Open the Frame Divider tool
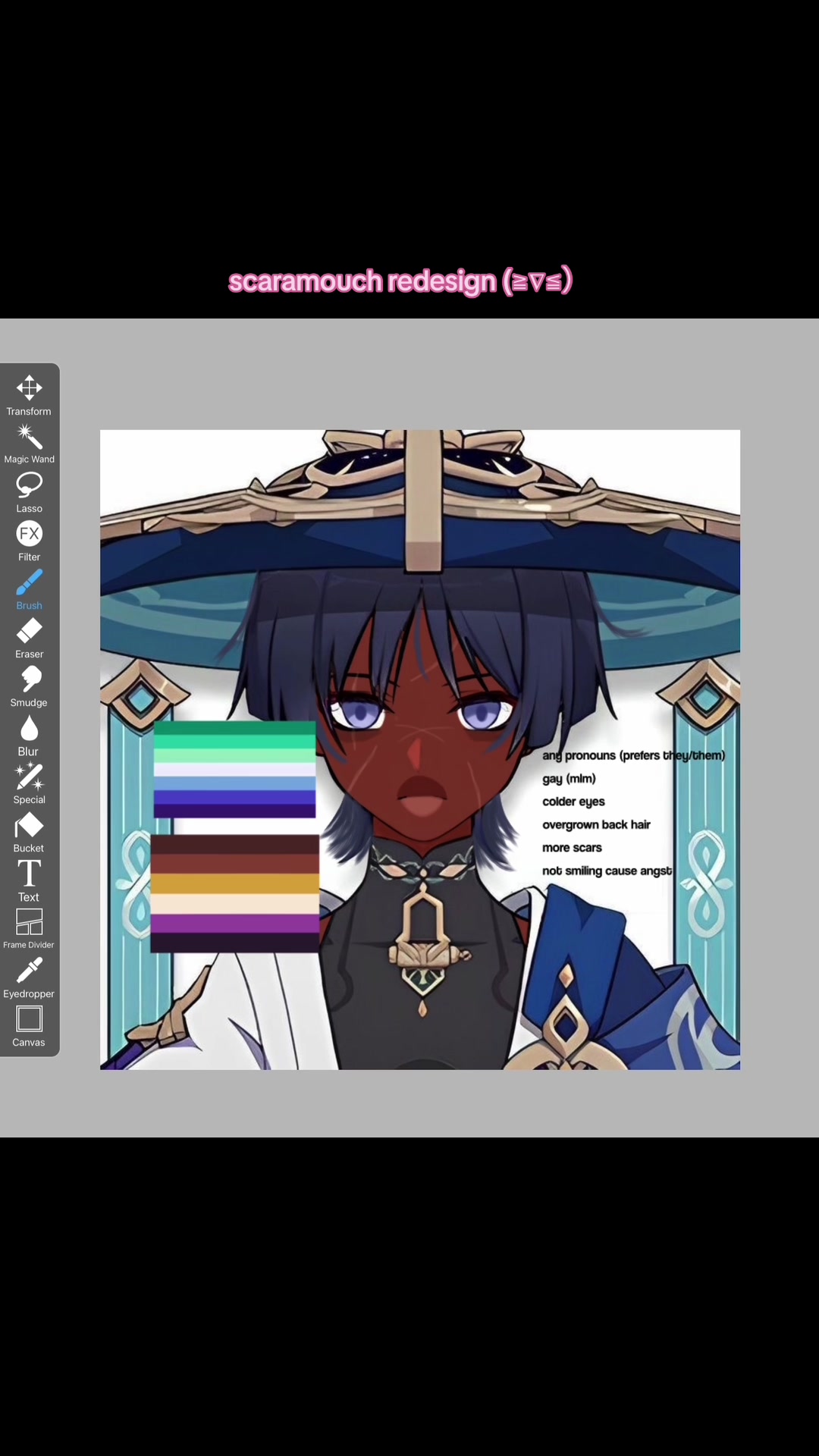Screen dimensions: 819x1456 click(29, 929)
